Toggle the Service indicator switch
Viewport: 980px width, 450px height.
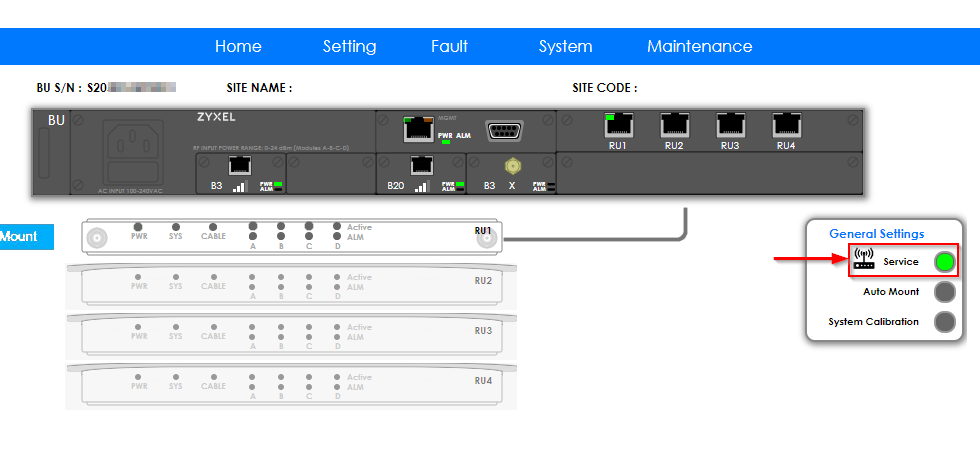click(x=945, y=262)
